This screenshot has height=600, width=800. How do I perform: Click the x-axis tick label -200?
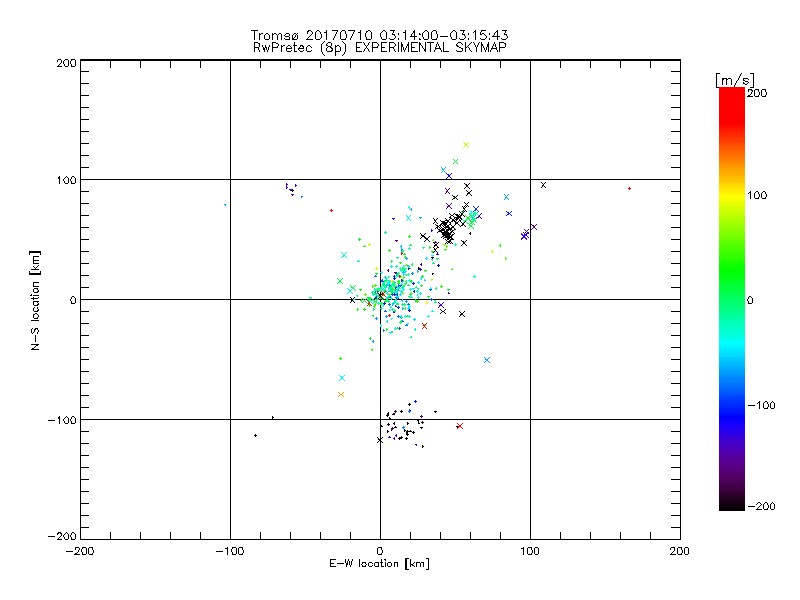click(x=80, y=551)
